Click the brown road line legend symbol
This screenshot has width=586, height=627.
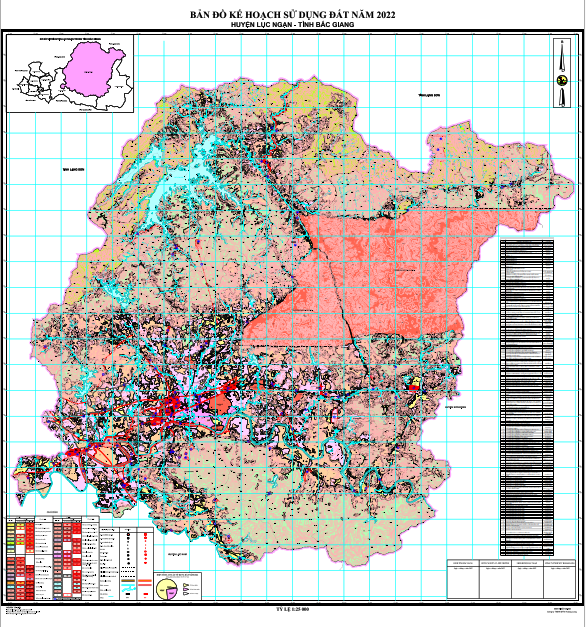point(128,581)
